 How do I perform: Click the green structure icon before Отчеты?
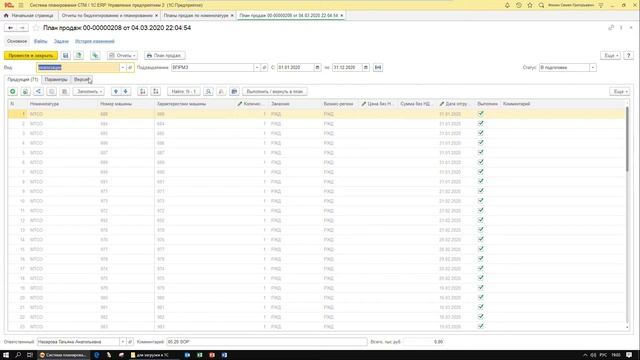pyautogui.click(x=95, y=56)
